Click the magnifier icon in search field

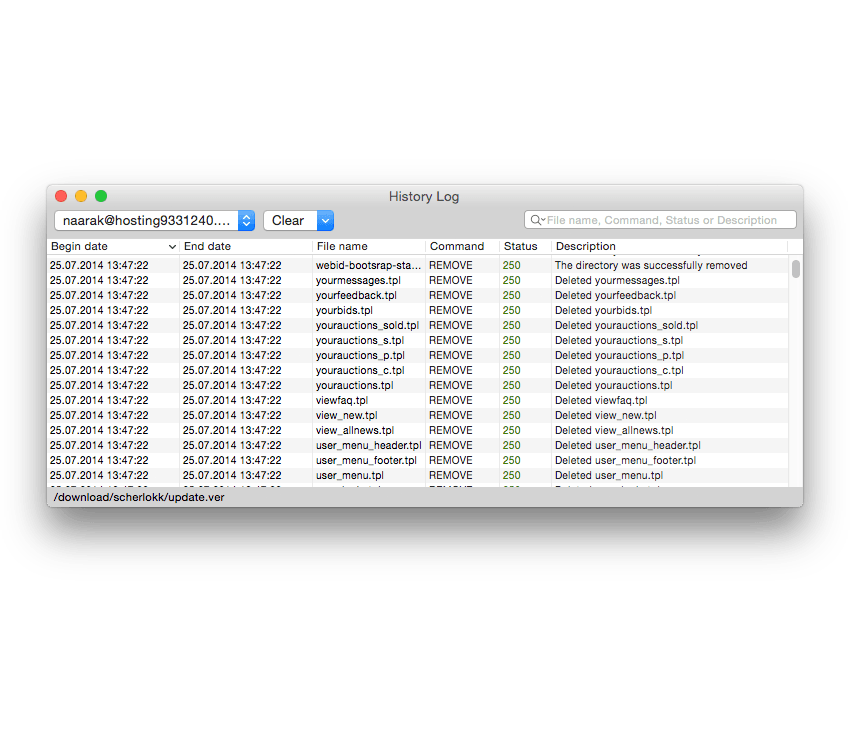537,220
